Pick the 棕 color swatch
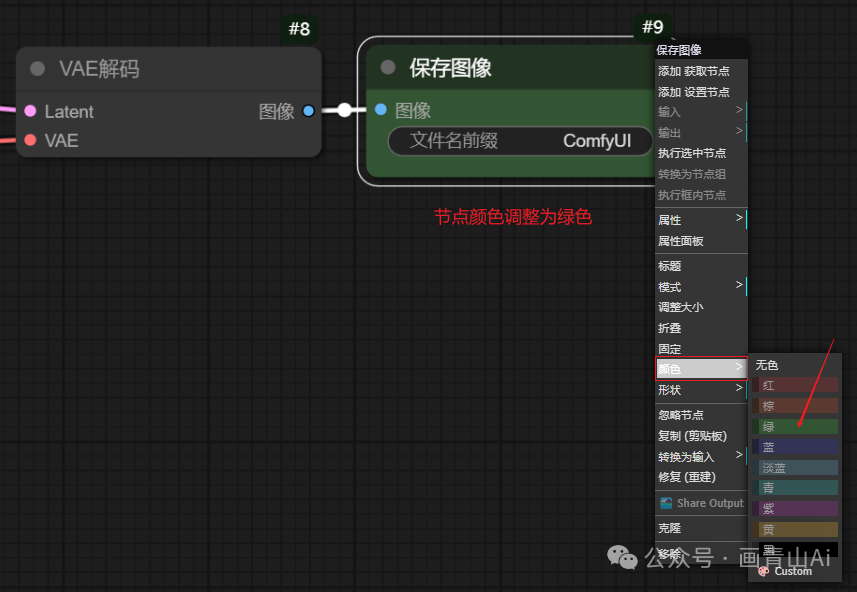857x592 pixels. point(795,406)
